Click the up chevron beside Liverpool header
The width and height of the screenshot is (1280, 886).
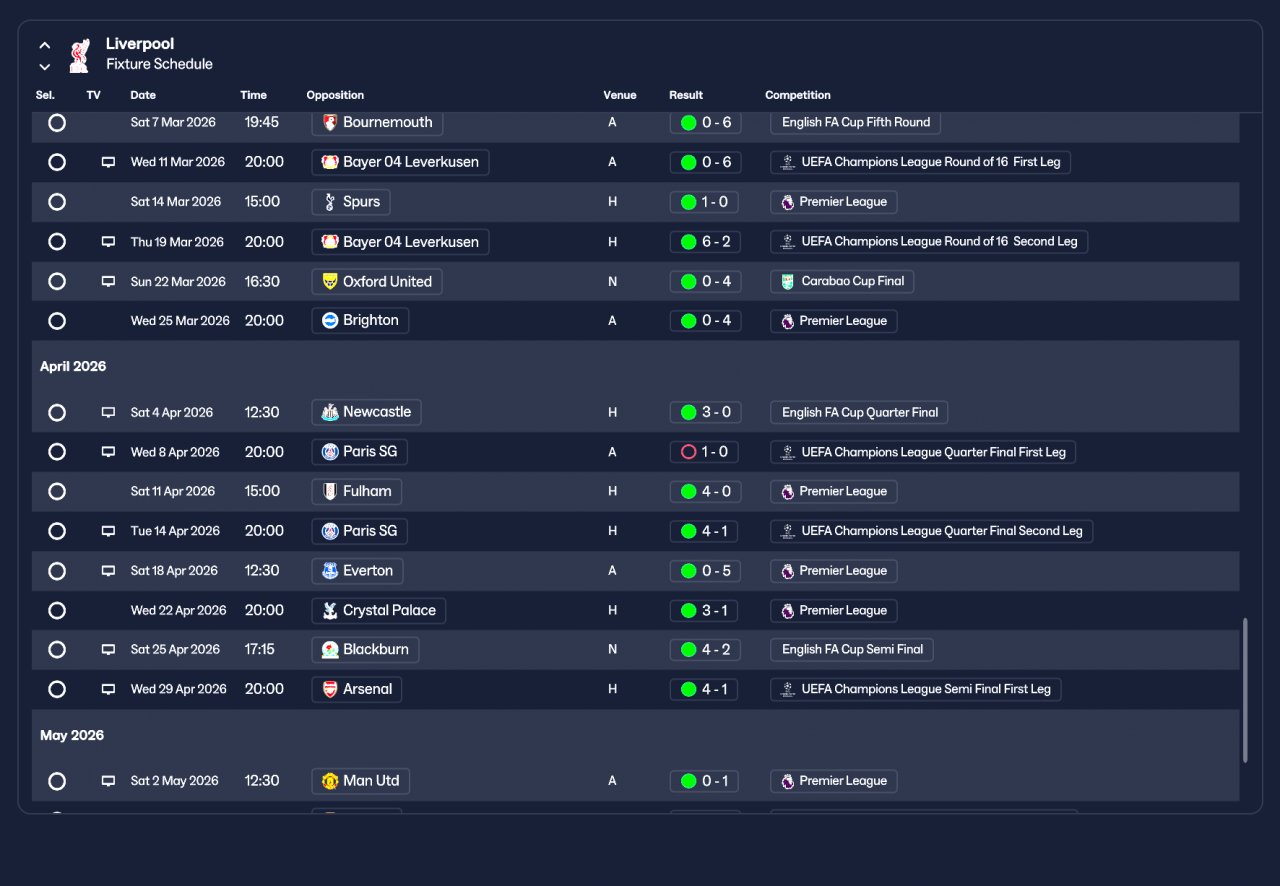[x=45, y=45]
